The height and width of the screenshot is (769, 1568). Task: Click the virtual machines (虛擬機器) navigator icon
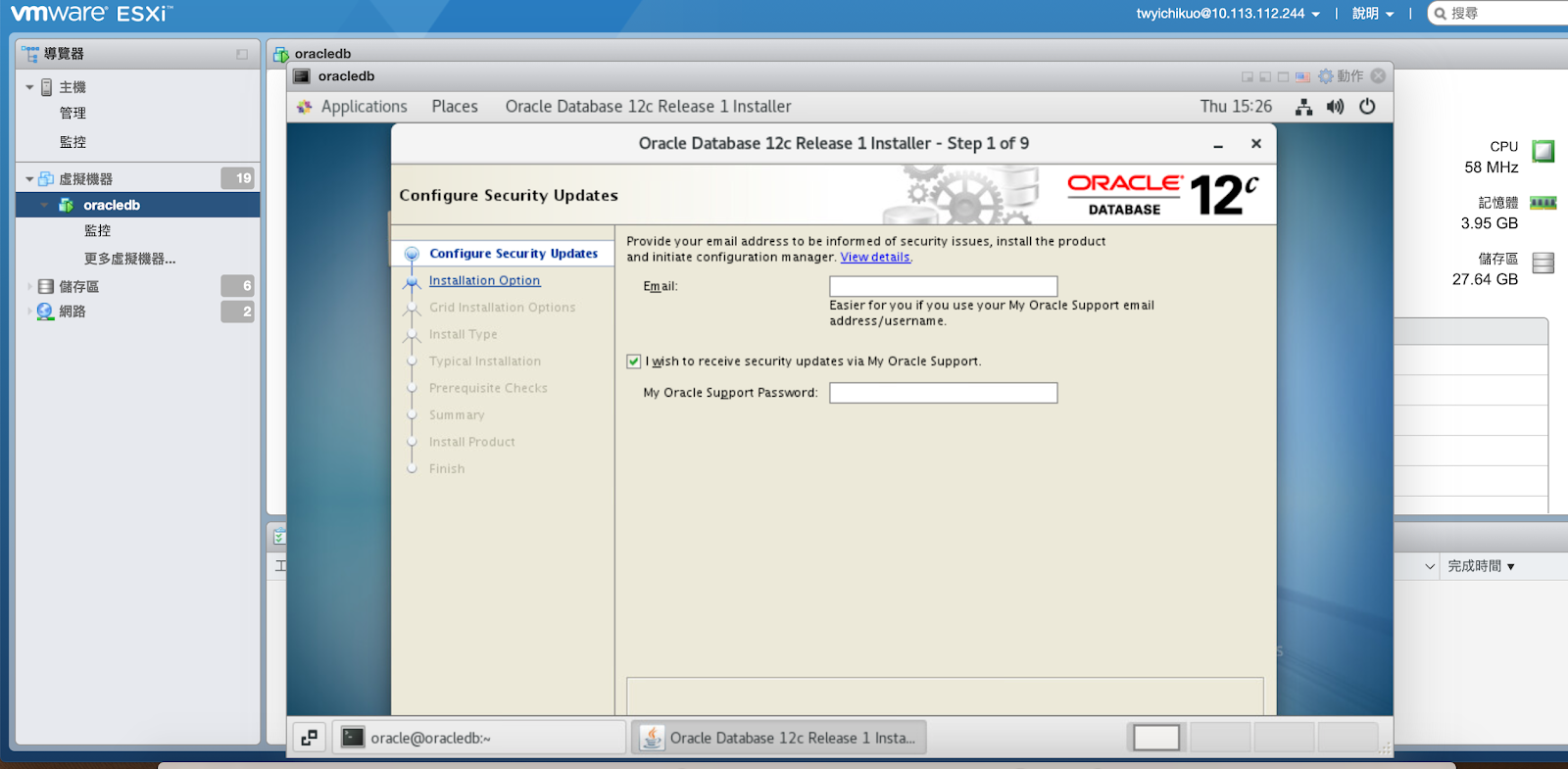(46, 179)
